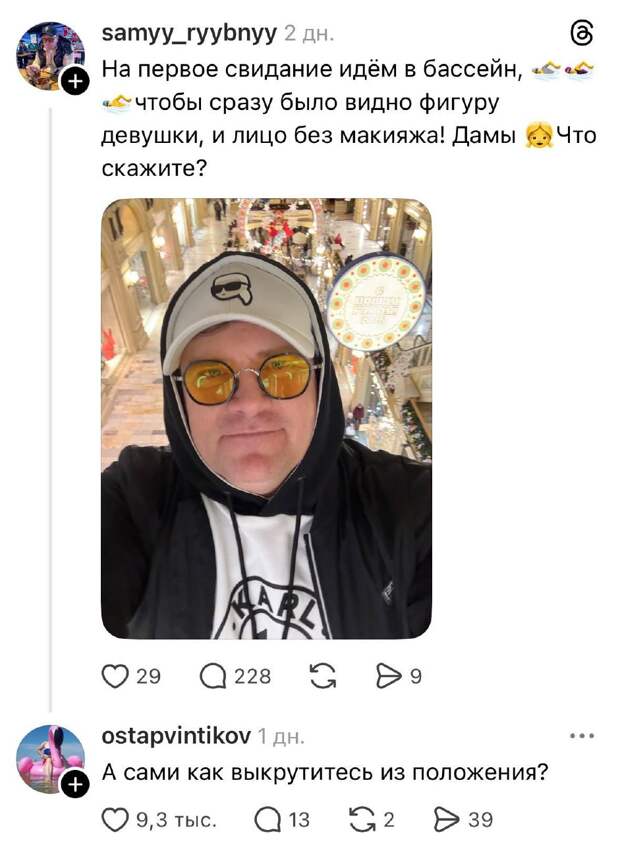The width and height of the screenshot is (620, 843).
Task: Open the three-dots menu on ostapvintikov's reply
Action: [x=582, y=736]
